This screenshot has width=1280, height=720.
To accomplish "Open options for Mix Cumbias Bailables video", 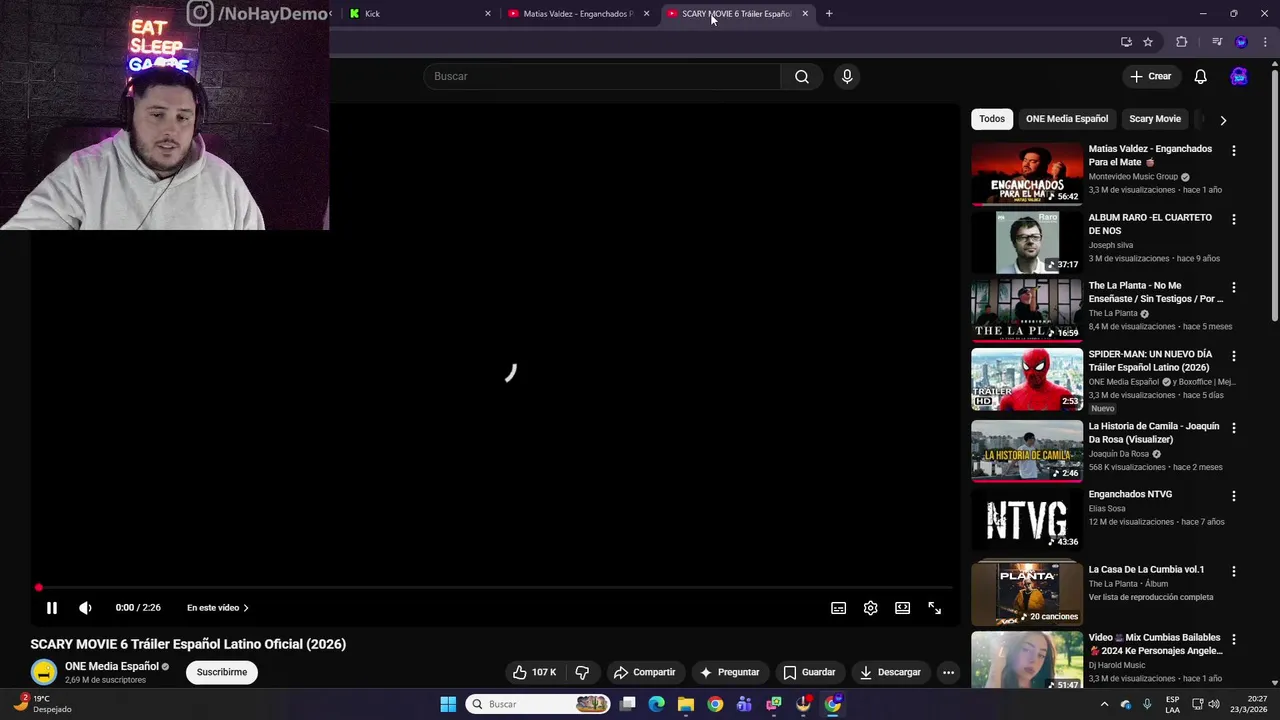I will point(1234,639).
